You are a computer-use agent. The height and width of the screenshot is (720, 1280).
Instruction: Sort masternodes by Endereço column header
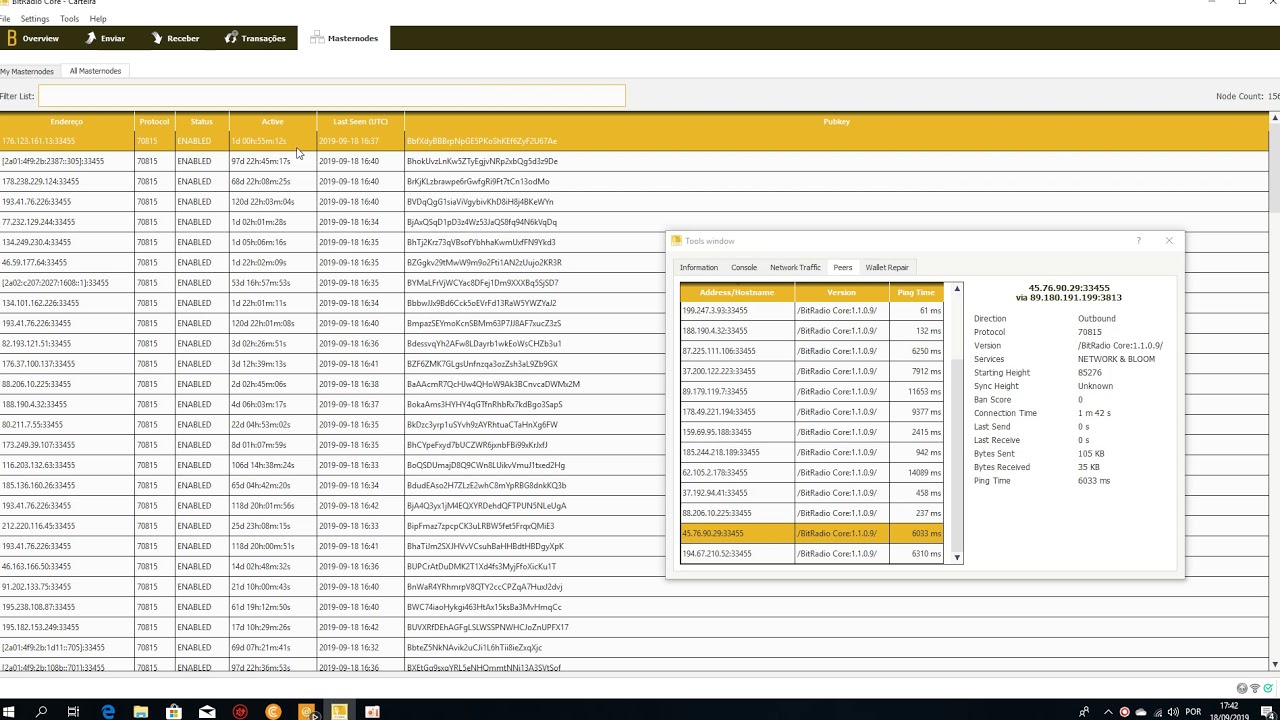(67, 122)
